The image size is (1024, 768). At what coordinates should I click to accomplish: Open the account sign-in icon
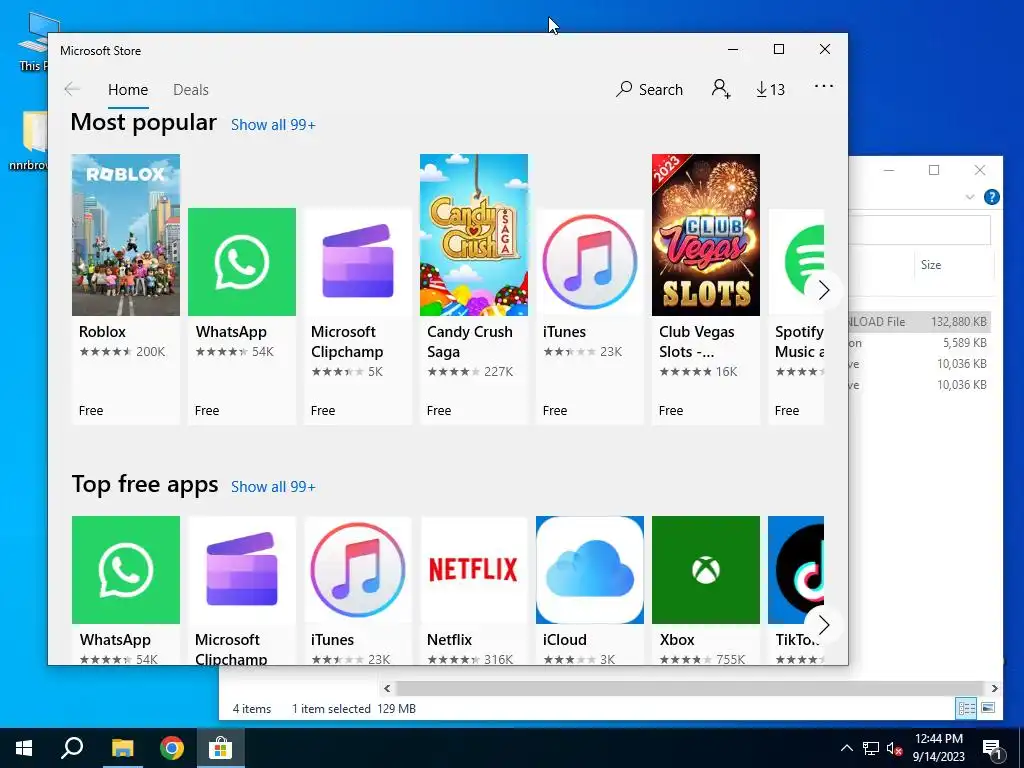click(720, 89)
